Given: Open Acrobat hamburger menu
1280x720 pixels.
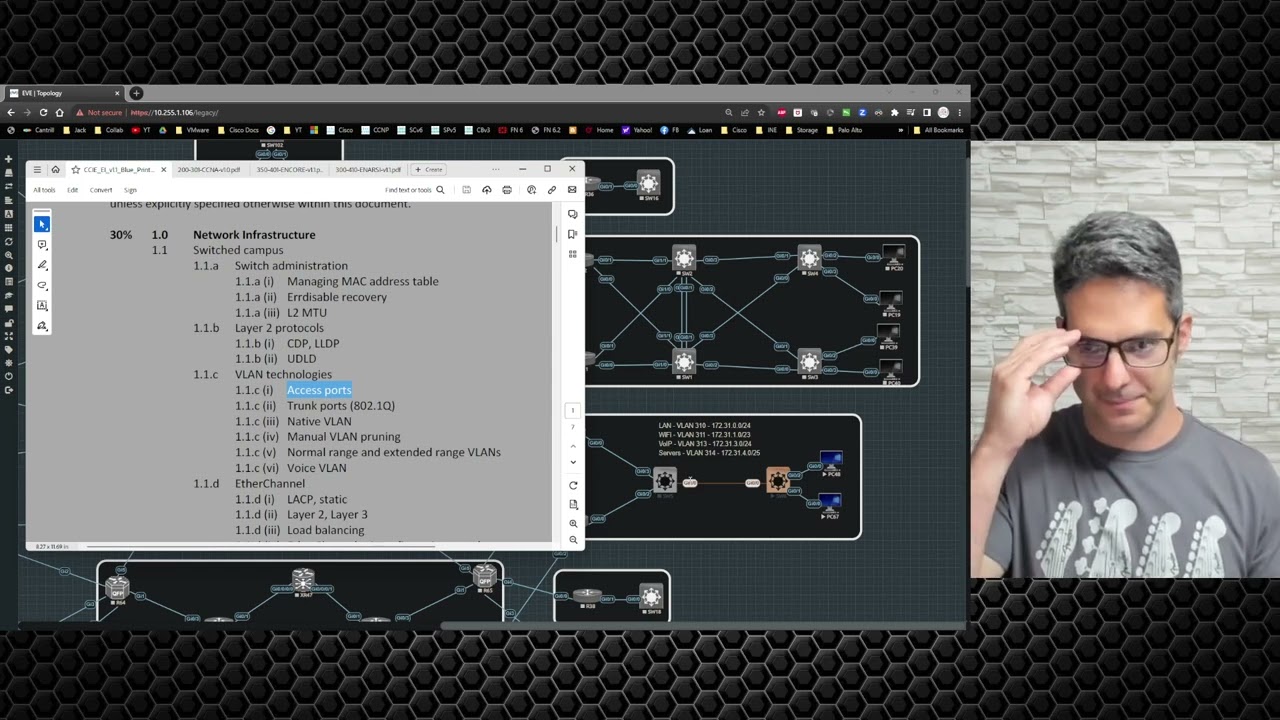Looking at the screenshot, I should pyautogui.click(x=37, y=169).
